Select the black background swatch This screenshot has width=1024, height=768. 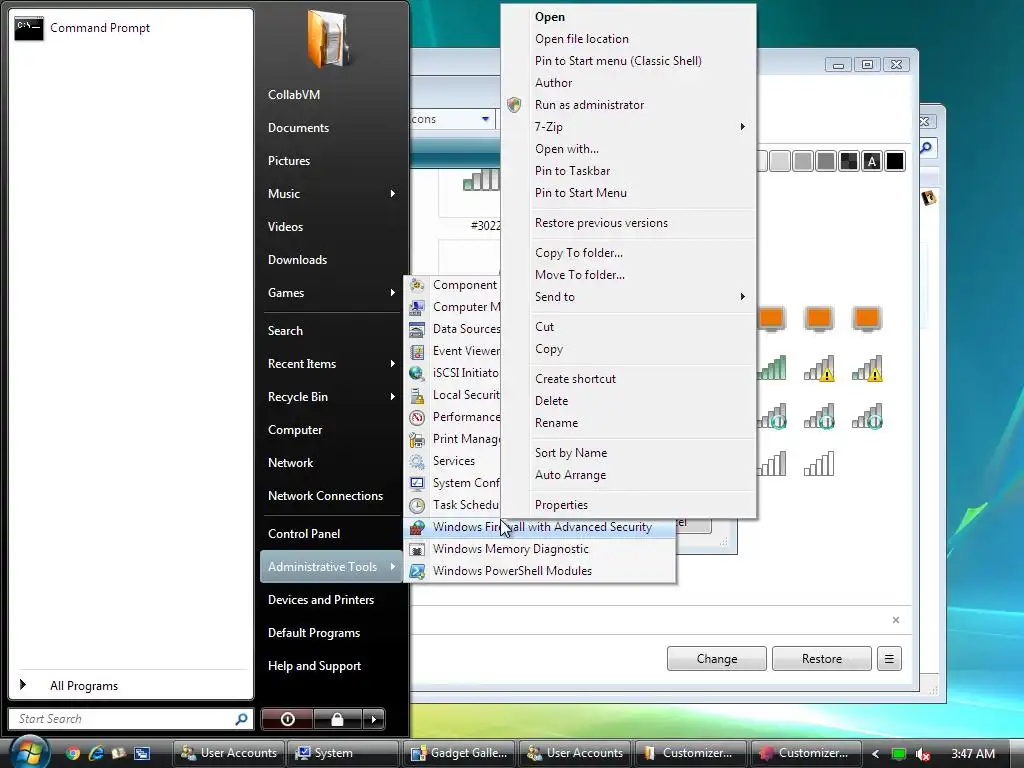pyautogui.click(x=895, y=161)
